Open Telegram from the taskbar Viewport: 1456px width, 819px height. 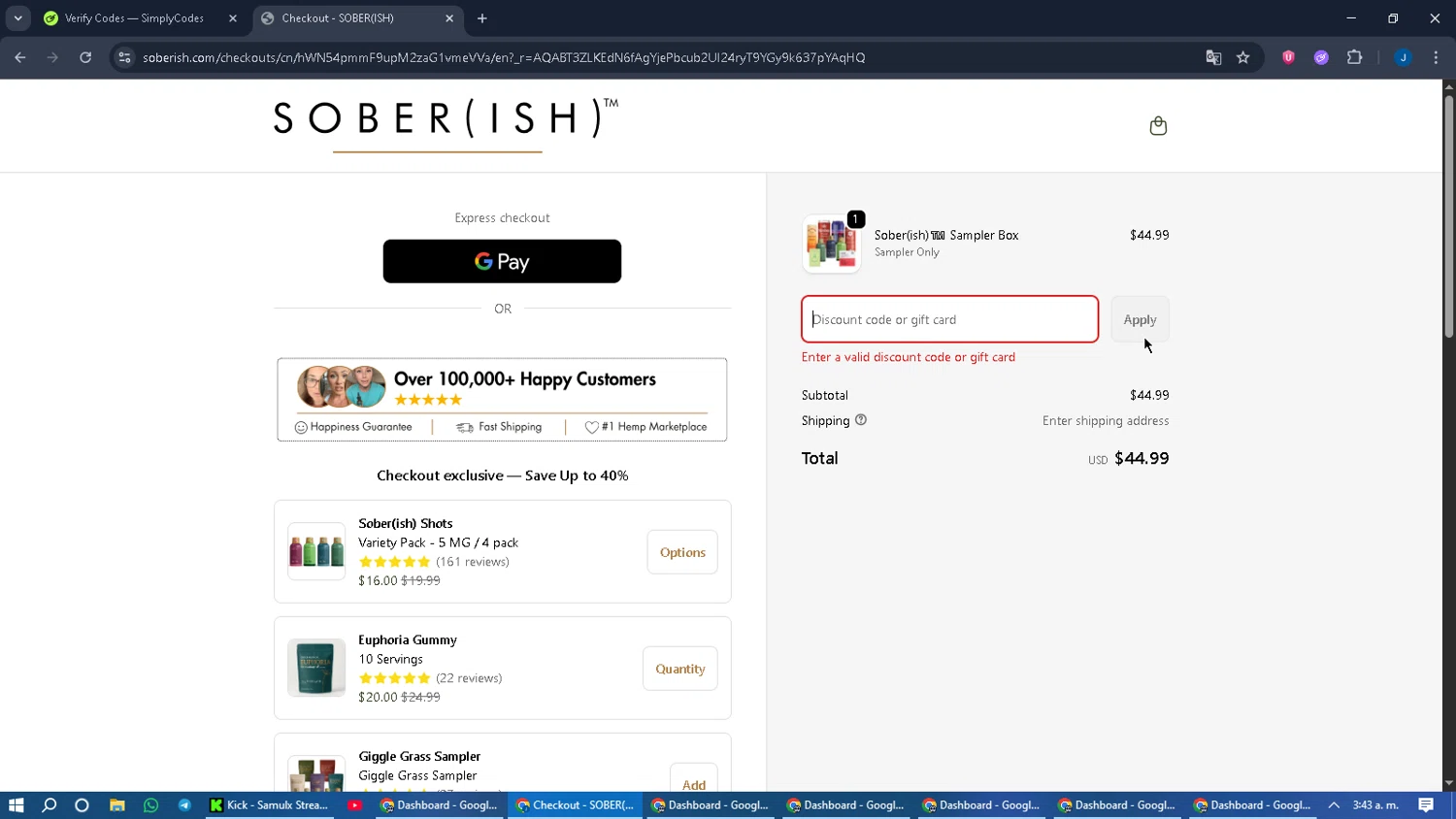pyautogui.click(x=184, y=805)
